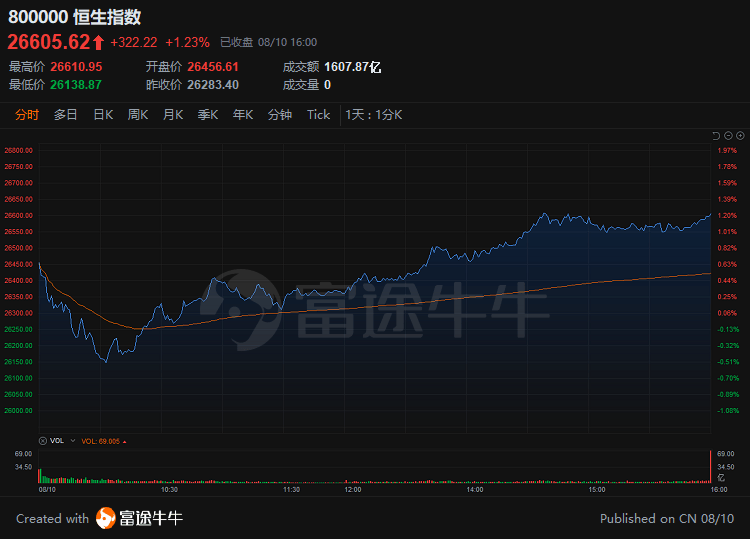
Task: Click the 16:00 time axis label
Action: click(x=719, y=490)
